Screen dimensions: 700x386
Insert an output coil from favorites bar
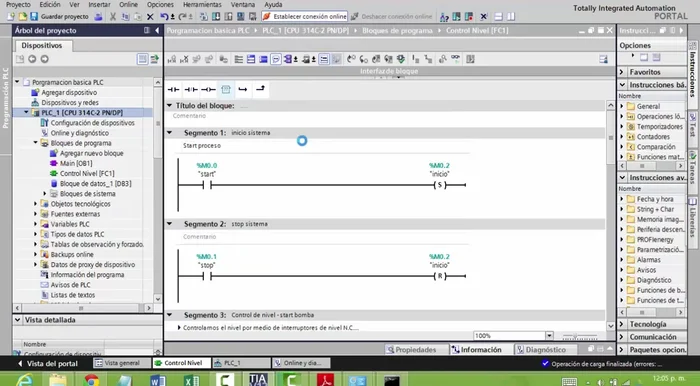coord(208,89)
